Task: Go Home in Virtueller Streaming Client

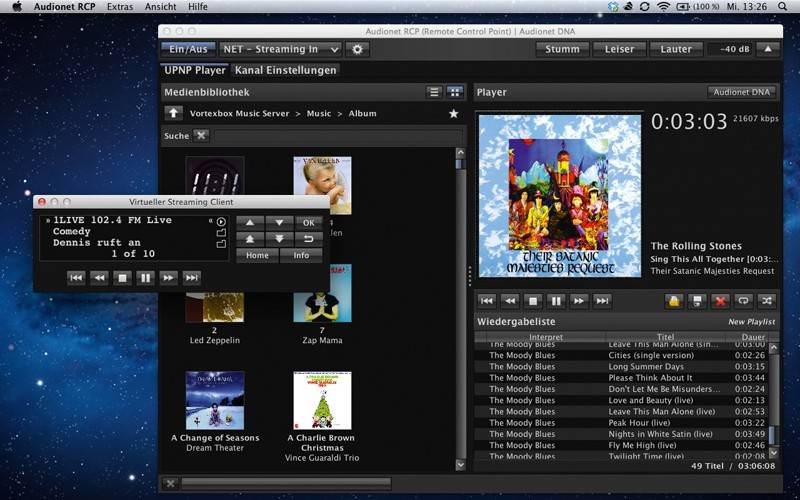Action: (257, 255)
